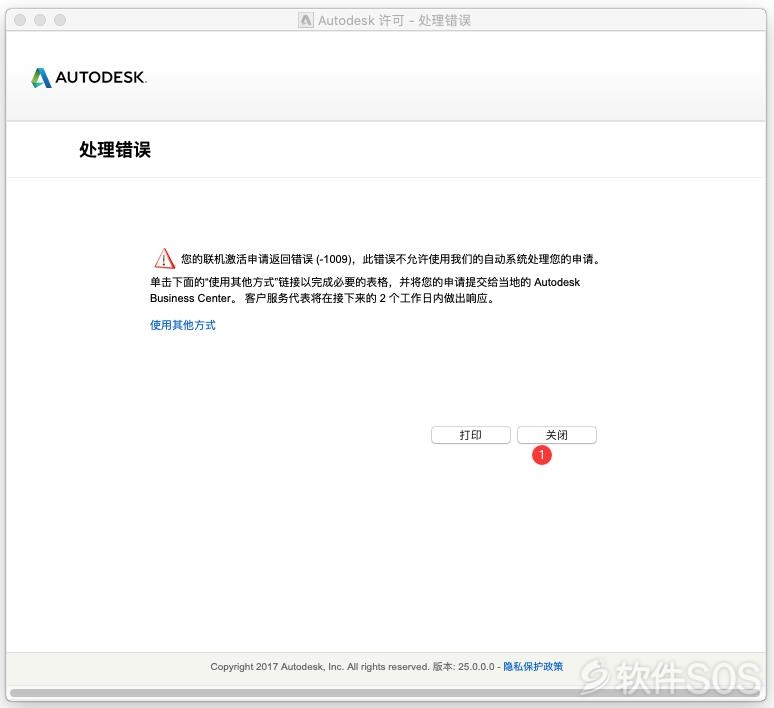774x708 pixels.
Task: Open the 使用其他方式 link
Action: tap(183, 325)
